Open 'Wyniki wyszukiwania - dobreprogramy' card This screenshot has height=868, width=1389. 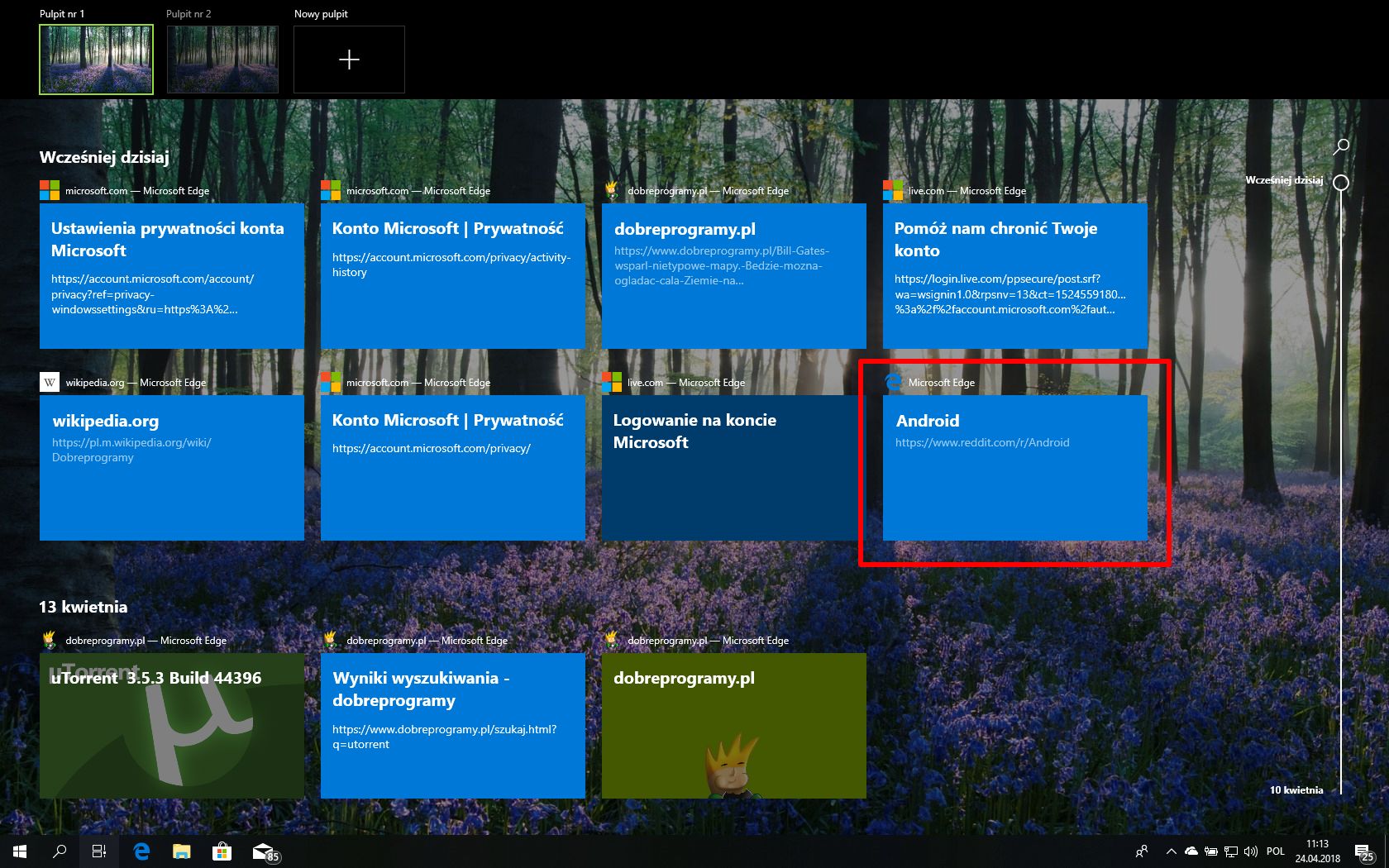click(x=453, y=726)
